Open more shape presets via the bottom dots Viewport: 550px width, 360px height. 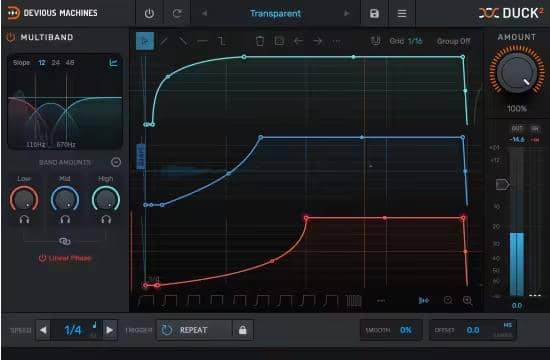pyautogui.click(x=381, y=301)
